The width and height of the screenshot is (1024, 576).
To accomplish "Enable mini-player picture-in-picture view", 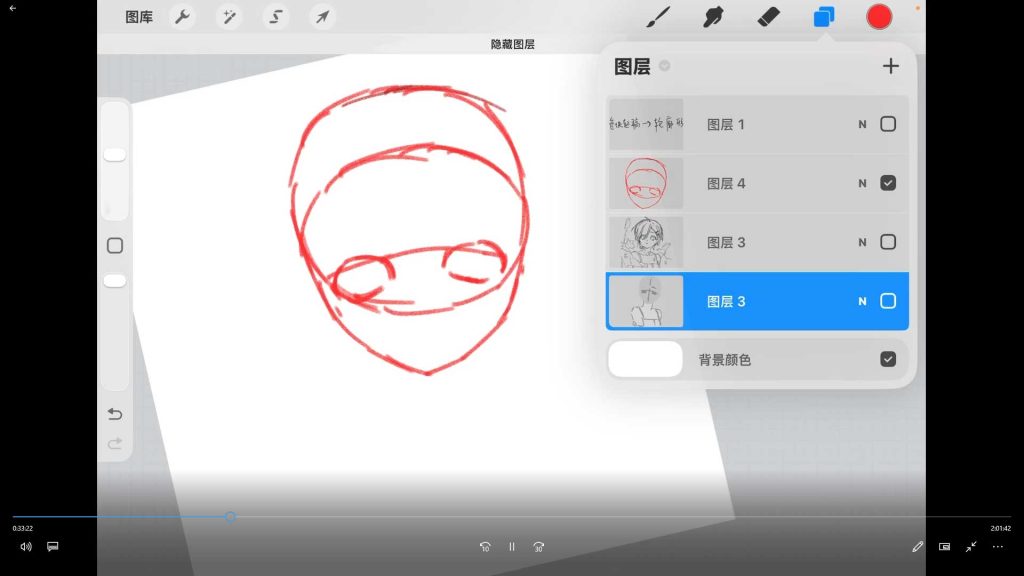I will pyautogui.click(x=944, y=547).
